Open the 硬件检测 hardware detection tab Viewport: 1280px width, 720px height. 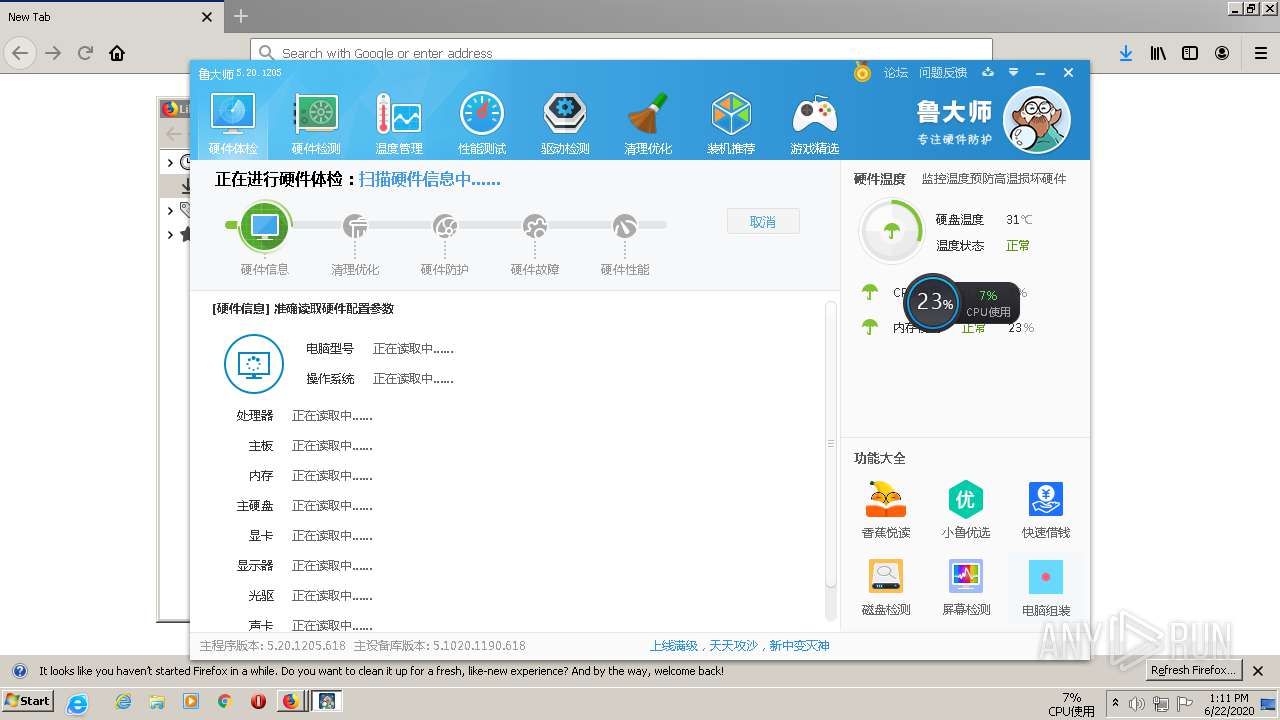pyautogui.click(x=316, y=124)
